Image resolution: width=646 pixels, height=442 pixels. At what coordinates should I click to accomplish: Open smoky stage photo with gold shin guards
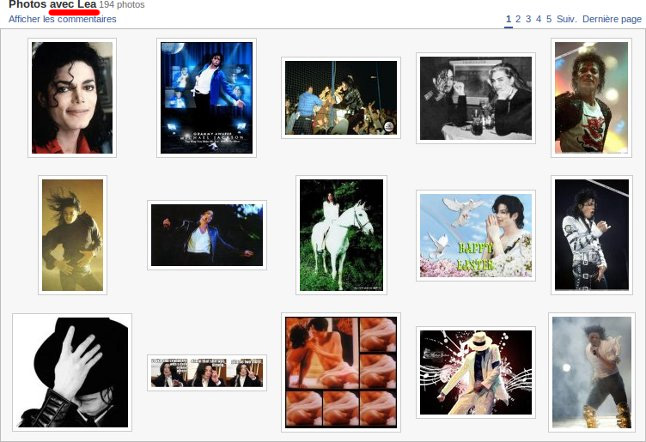tap(592, 372)
